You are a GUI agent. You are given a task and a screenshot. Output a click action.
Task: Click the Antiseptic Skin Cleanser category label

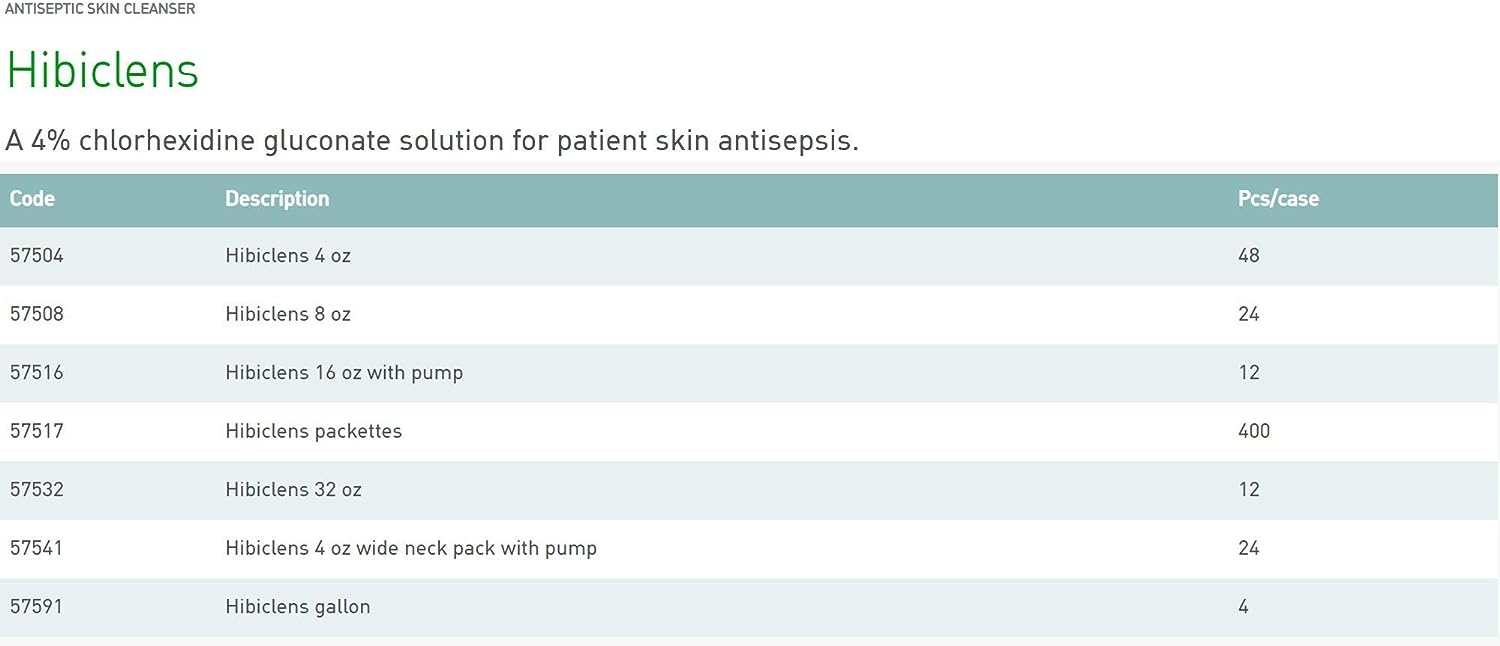[100, 9]
